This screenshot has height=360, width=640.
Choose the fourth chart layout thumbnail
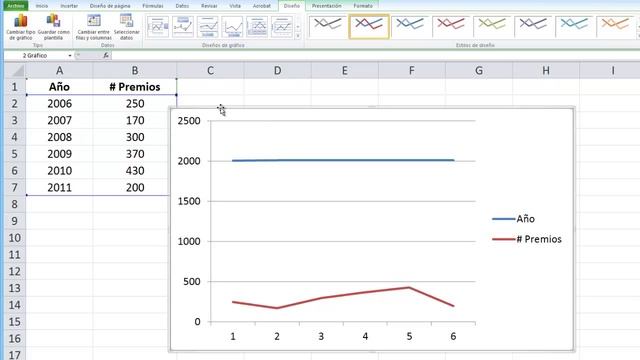[x=232, y=27]
